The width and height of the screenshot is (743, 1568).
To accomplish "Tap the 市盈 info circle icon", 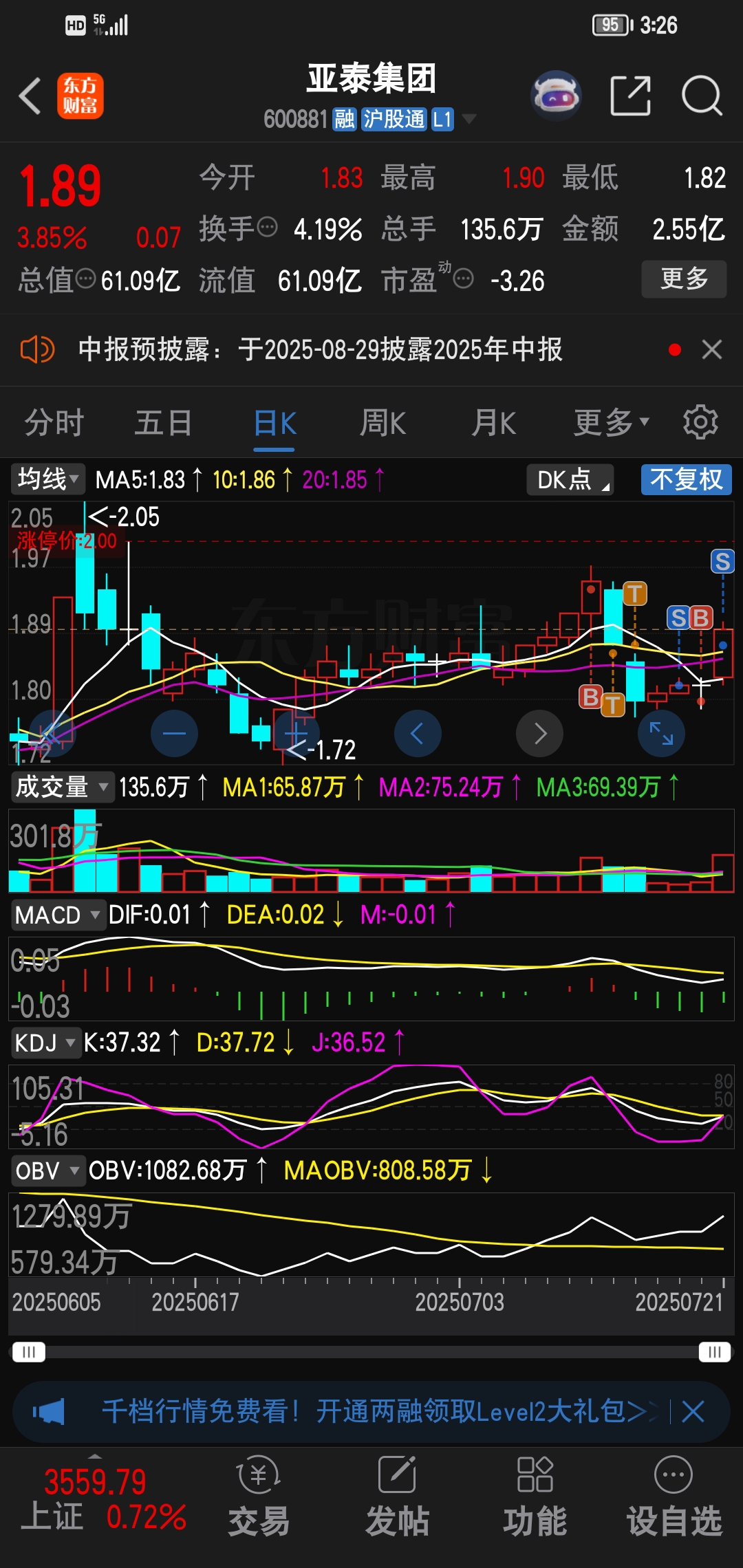I will (464, 279).
